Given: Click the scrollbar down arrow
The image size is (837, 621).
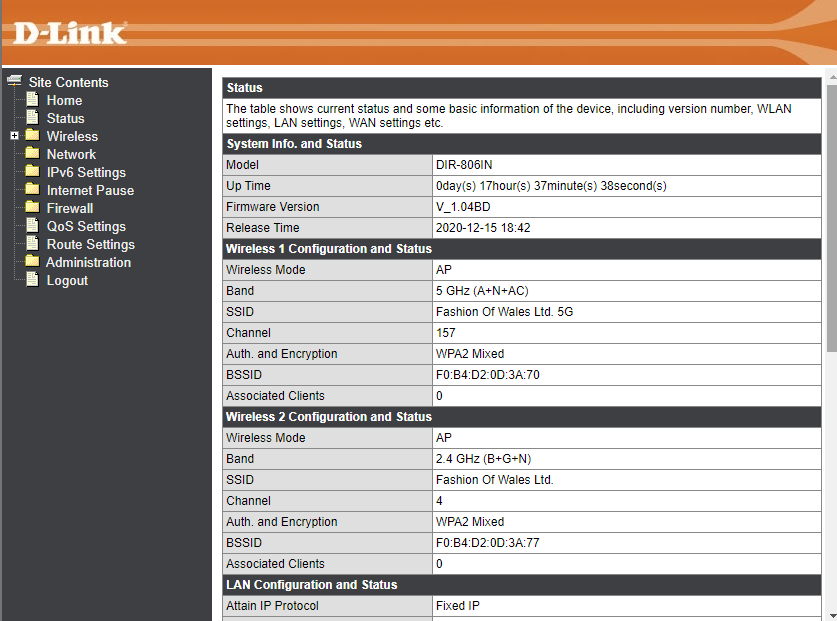Looking at the screenshot, I should tap(830, 614).
